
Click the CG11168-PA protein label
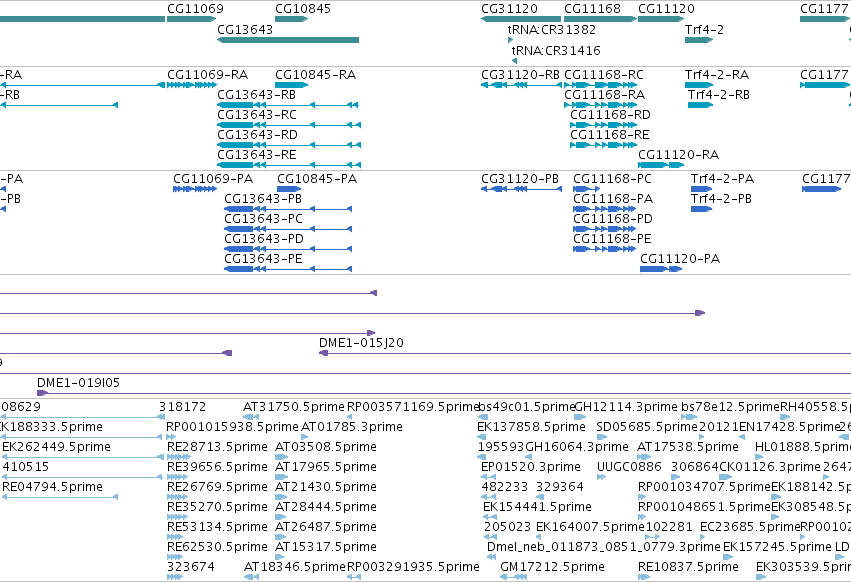coord(613,199)
